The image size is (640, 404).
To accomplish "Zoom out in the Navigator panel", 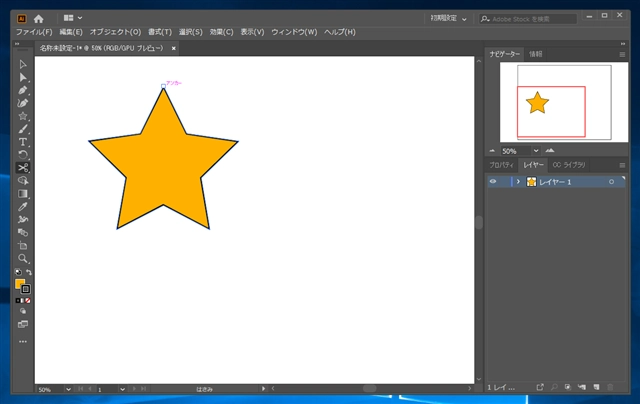I will pyautogui.click(x=492, y=151).
